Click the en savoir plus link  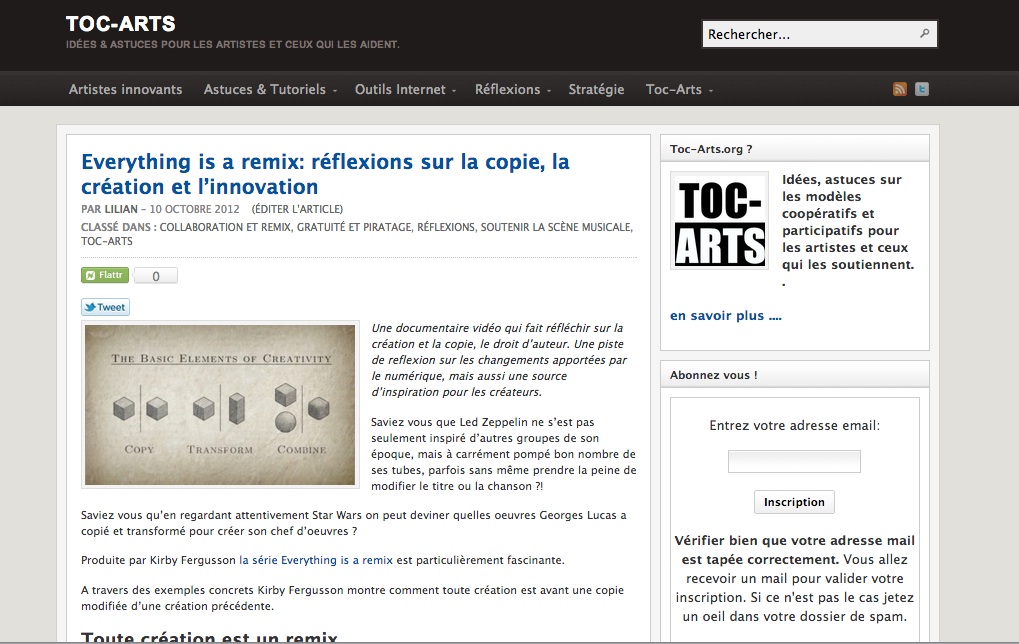click(x=726, y=316)
